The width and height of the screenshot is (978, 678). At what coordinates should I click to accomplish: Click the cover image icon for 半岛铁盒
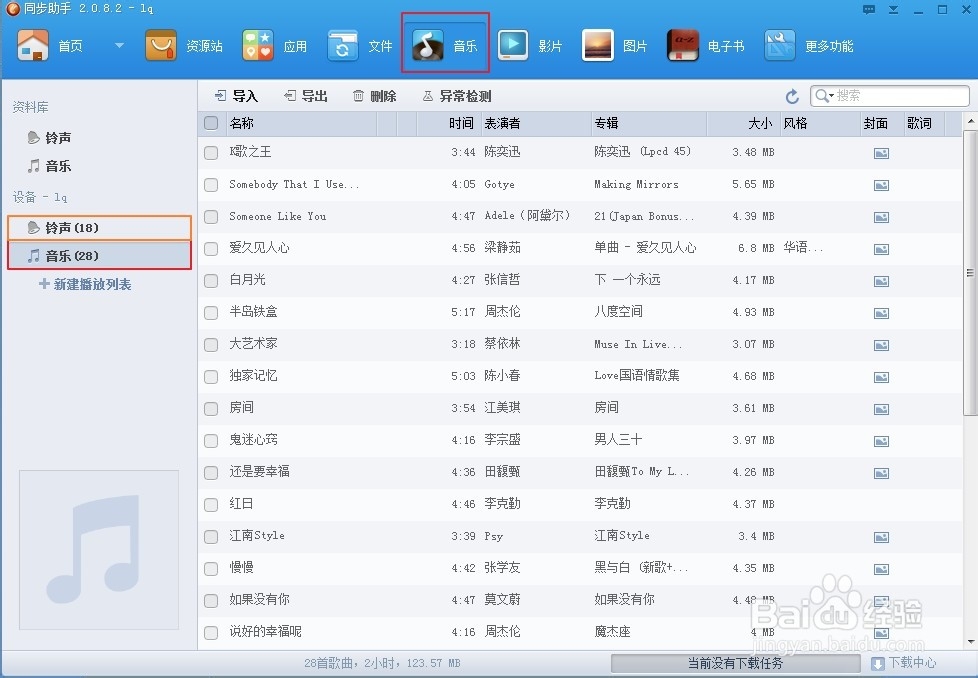(881, 313)
